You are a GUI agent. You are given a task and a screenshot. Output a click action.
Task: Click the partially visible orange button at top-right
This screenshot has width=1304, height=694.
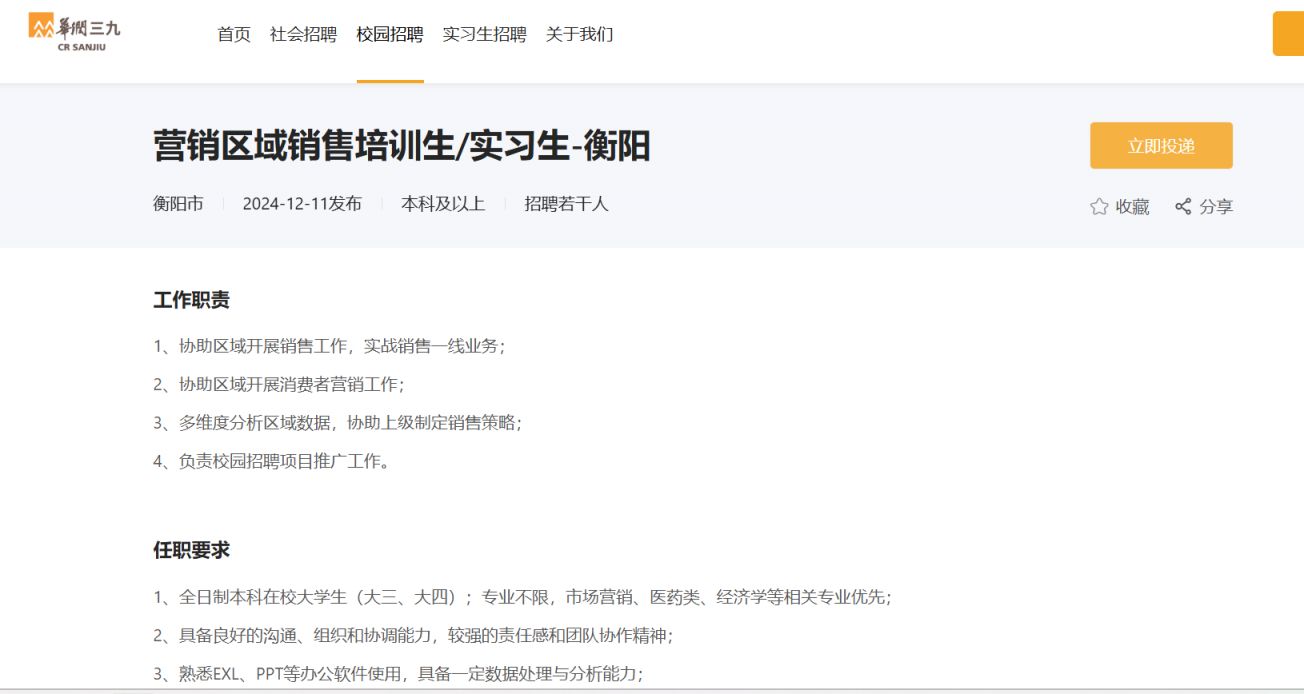pyautogui.click(x=1288, y=34)
